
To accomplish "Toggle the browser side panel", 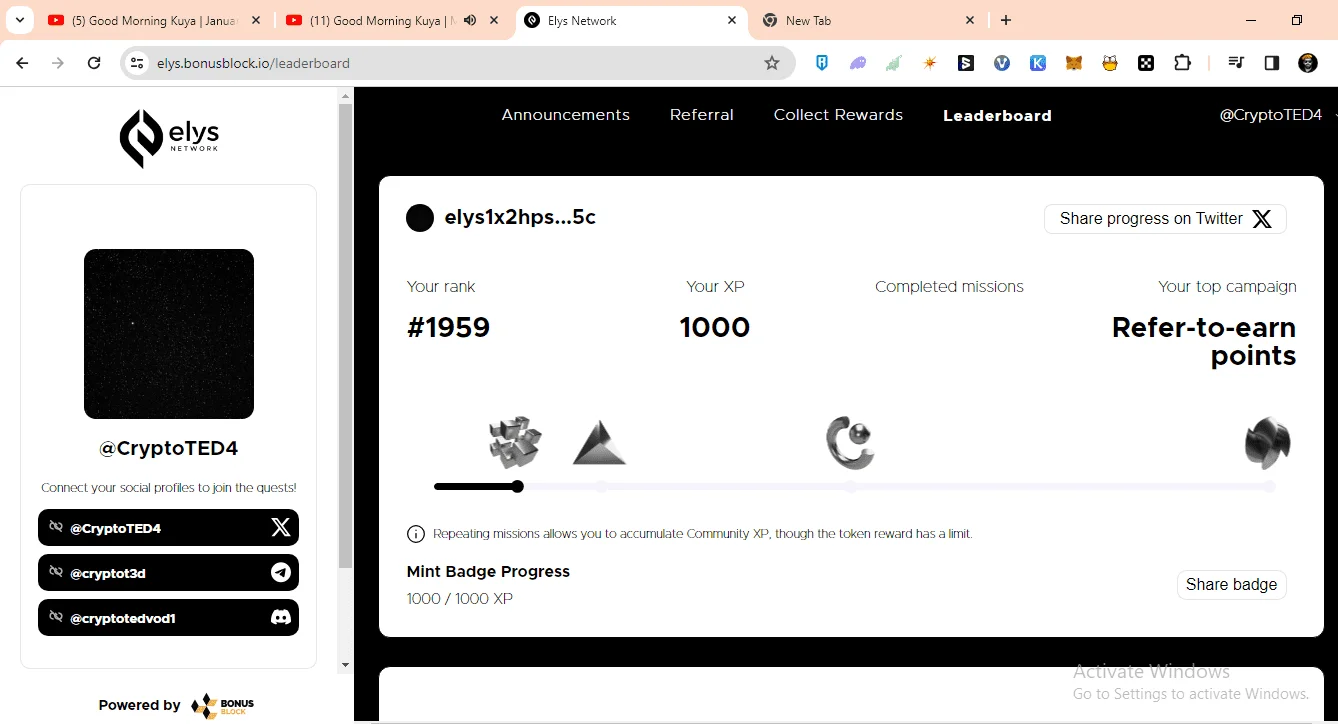I will tap(1272, 63).
